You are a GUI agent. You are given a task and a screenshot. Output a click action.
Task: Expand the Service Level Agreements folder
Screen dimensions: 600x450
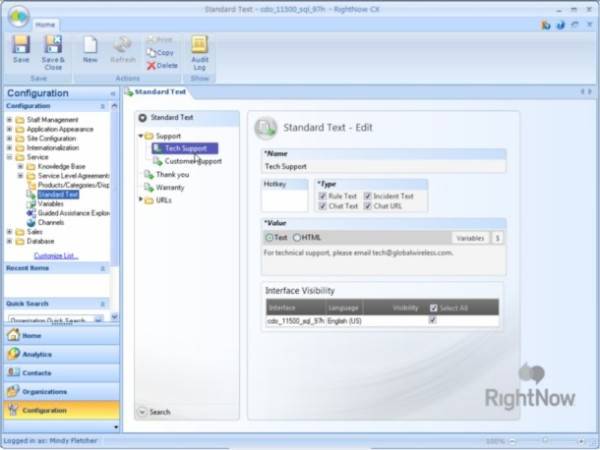pos(21,176)
